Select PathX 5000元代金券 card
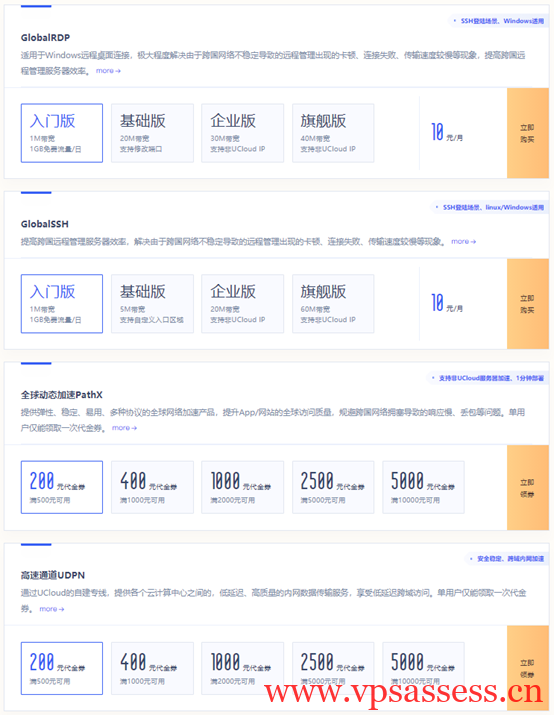The height and width of the screenshot is (715, 554). coord(423,487)
